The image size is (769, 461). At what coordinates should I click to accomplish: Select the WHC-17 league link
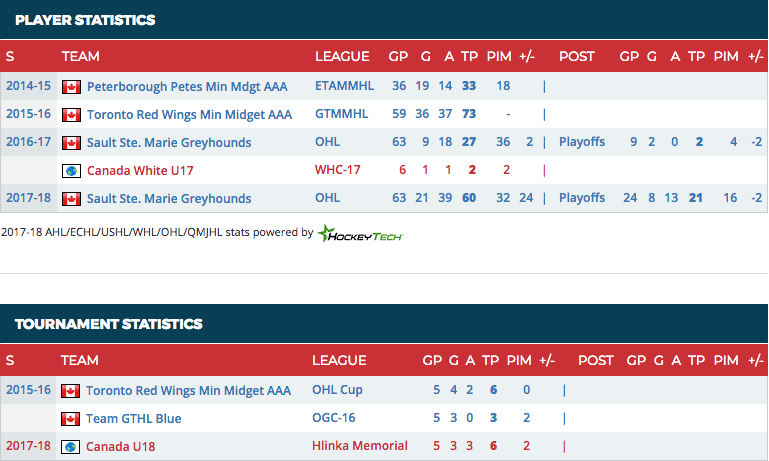pyautogui.click(x=338, y=171)
